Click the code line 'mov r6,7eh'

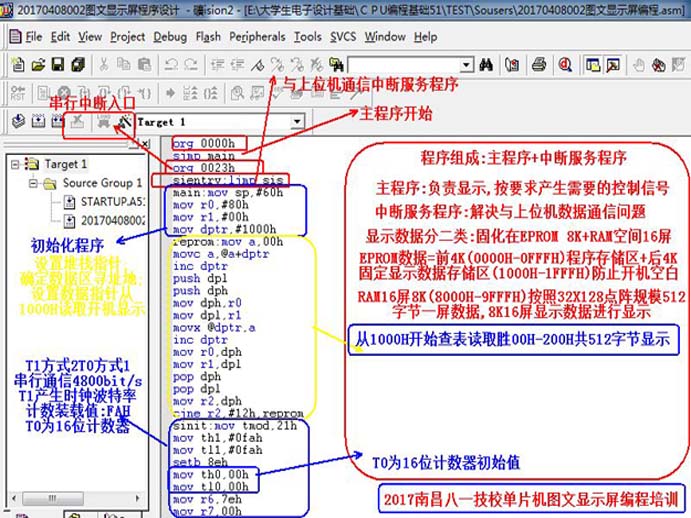pyautogui.click(x=207, y=499)
